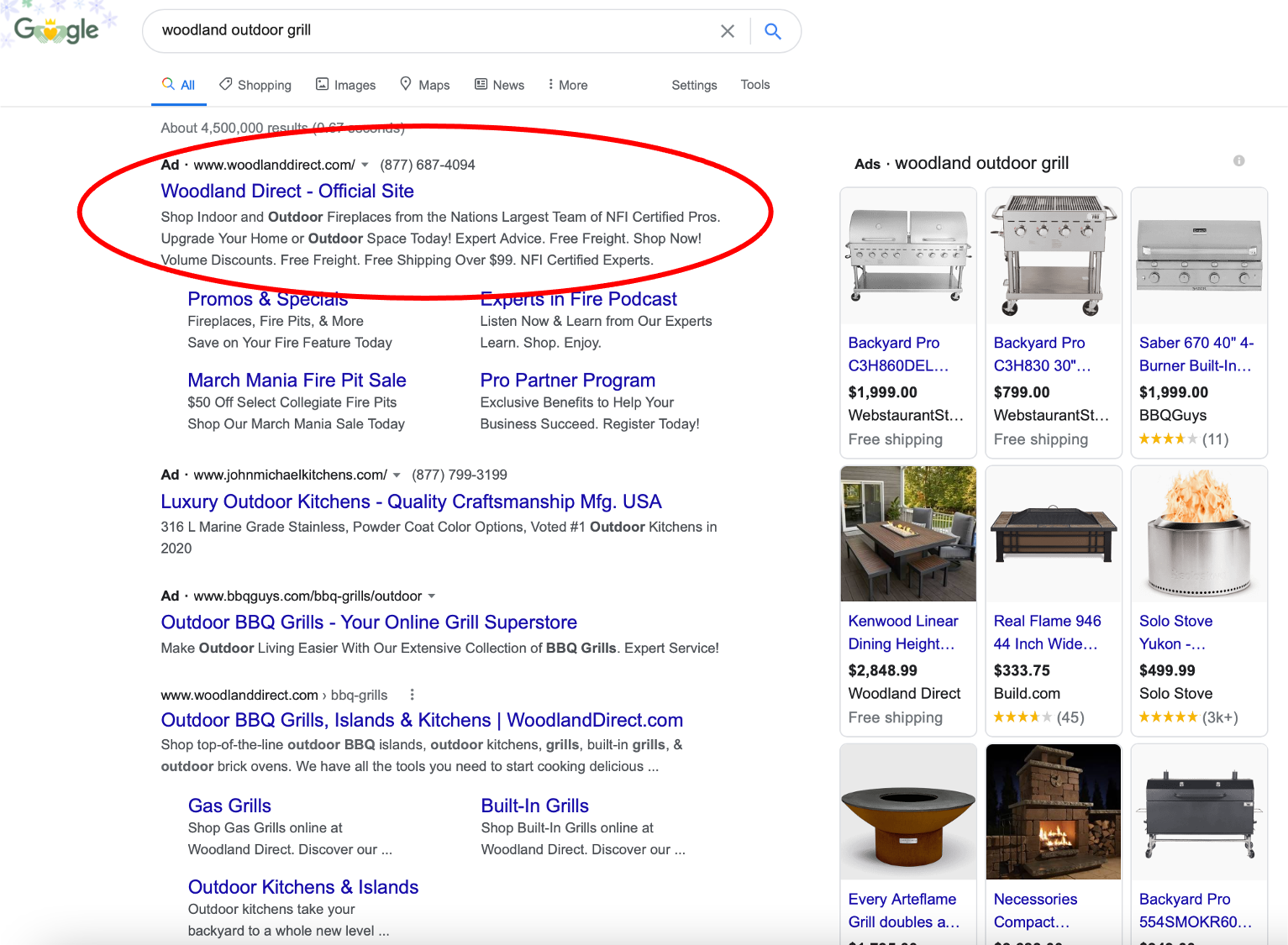1288x945 pixels.
Task: Open the Backyard Pro 554SMOKR60 product title
Action: click(x=1196, y=911)
